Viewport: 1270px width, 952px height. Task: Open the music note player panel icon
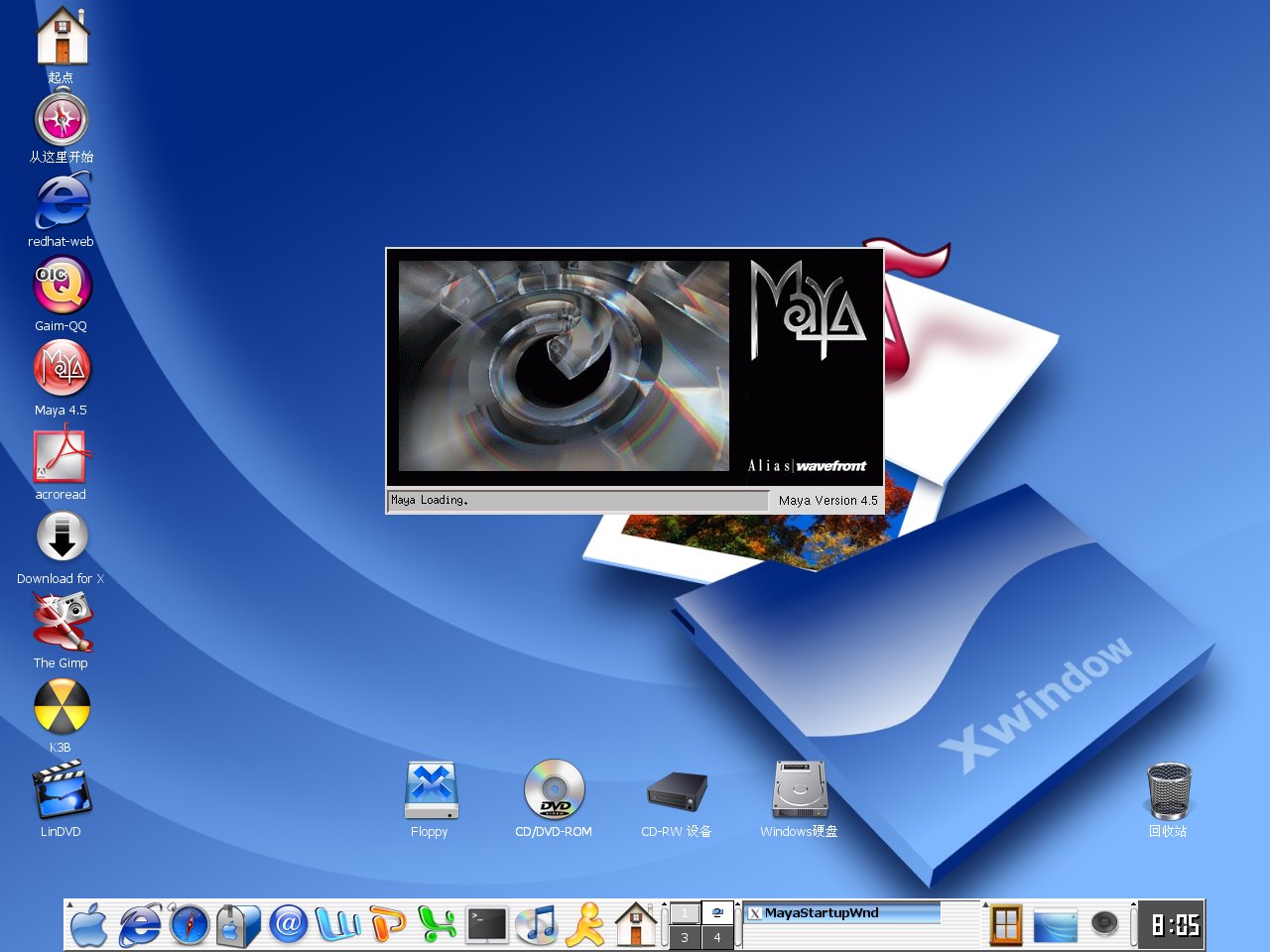tap(537, 925)
